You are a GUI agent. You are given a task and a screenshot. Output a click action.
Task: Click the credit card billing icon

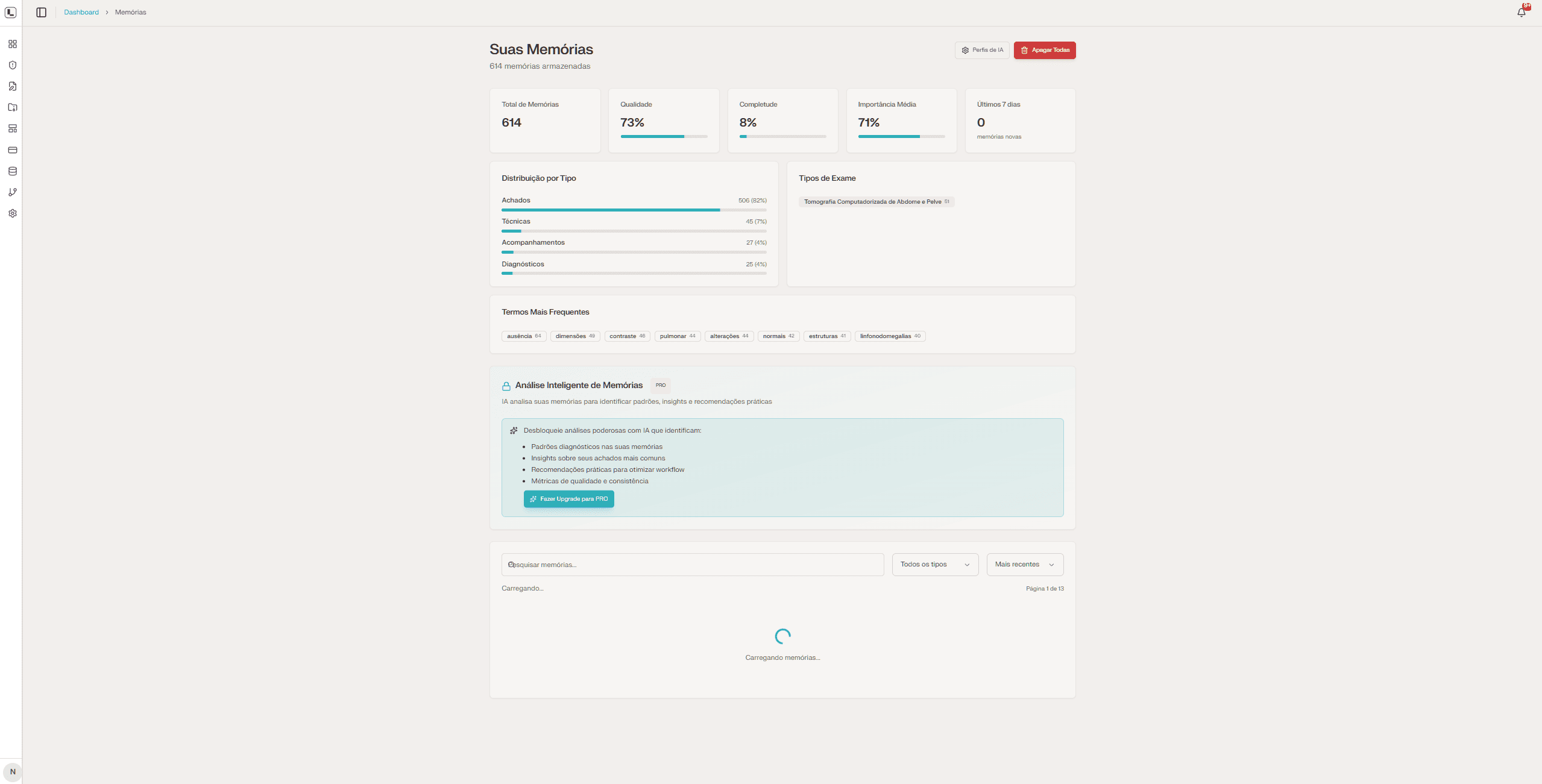click(x=12, y=149)
